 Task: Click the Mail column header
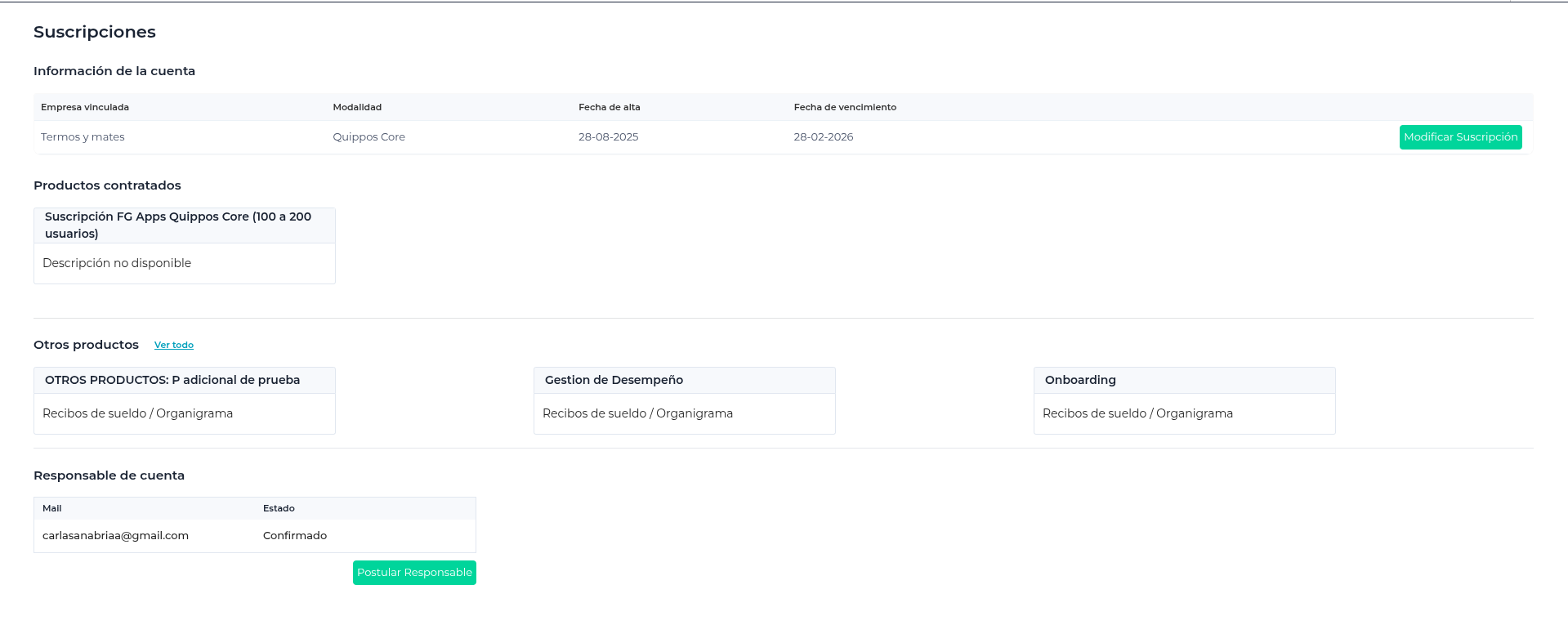52,508
